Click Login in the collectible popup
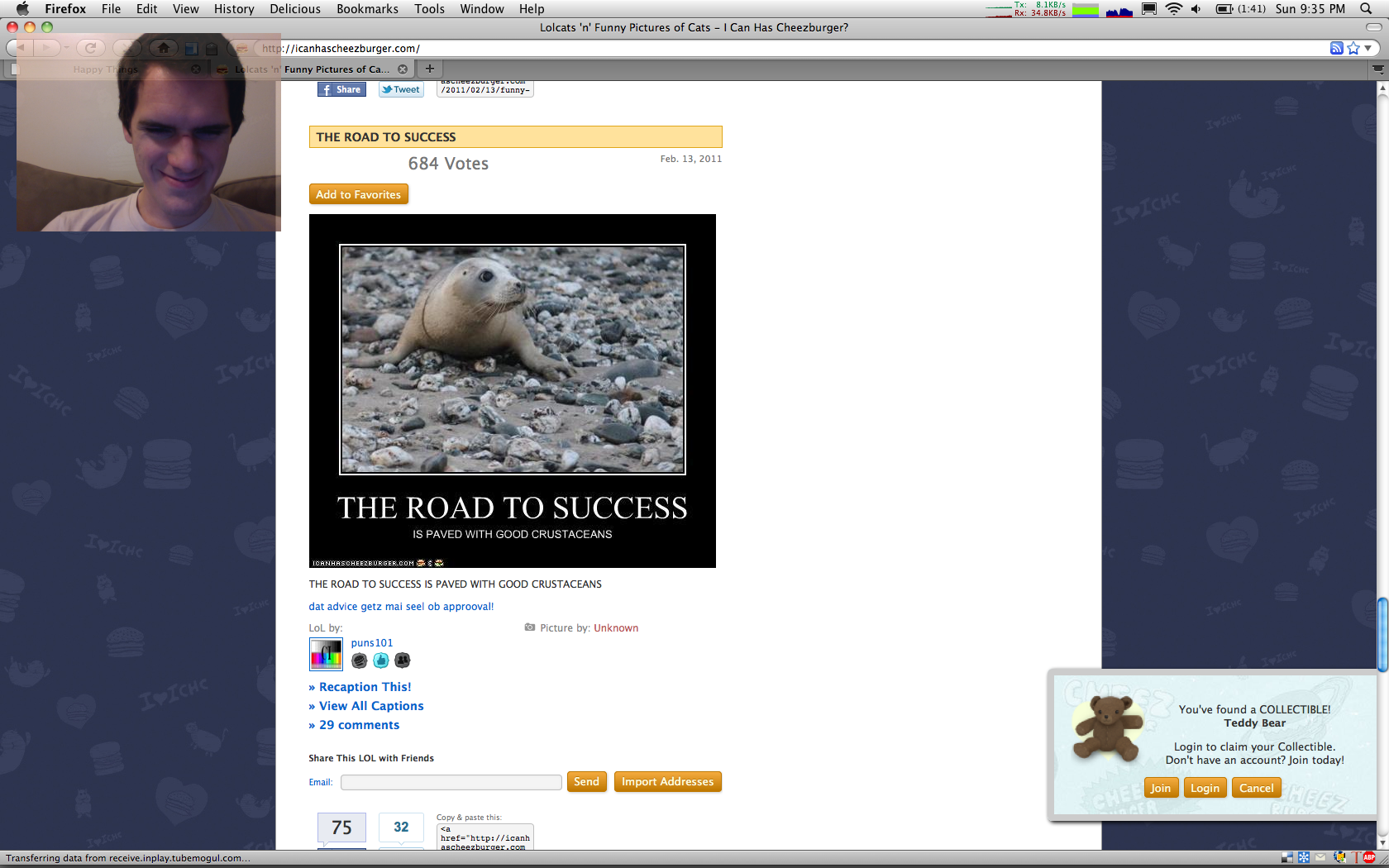The width and height of the screenshot is (1389, 868). click(x=1205, y=788)
